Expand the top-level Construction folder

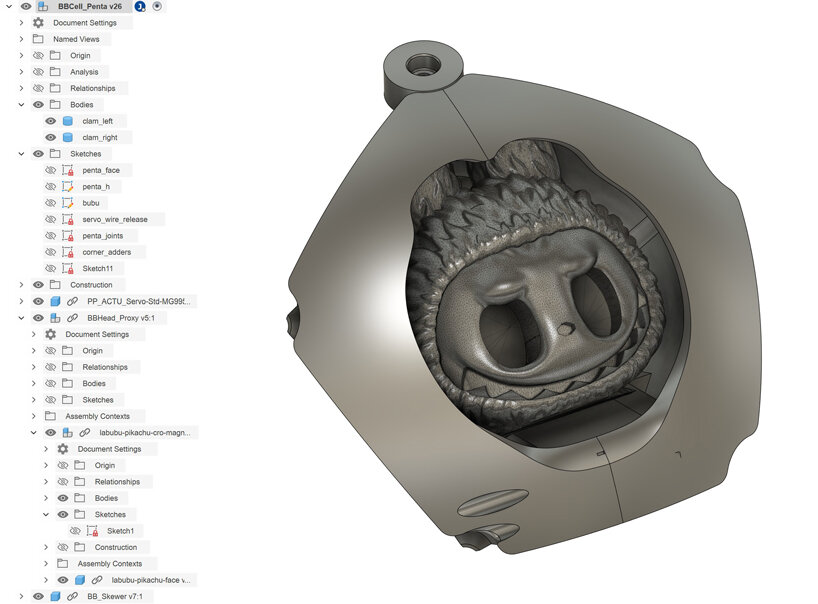click(21, 285)
